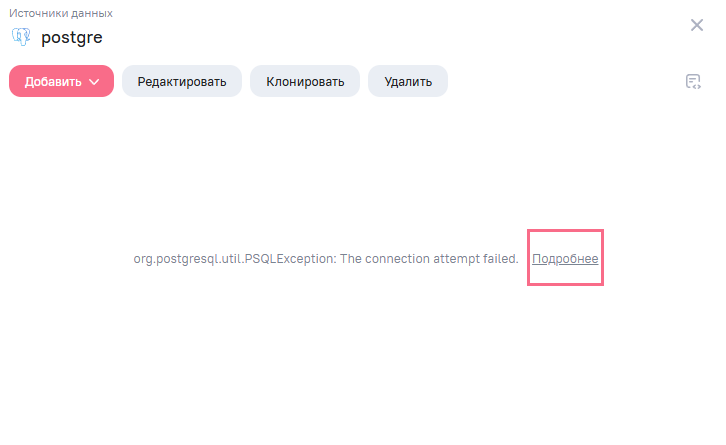Click the Редактировать button
The height and width of the screenshot is (445, 726).
point(182,82)
